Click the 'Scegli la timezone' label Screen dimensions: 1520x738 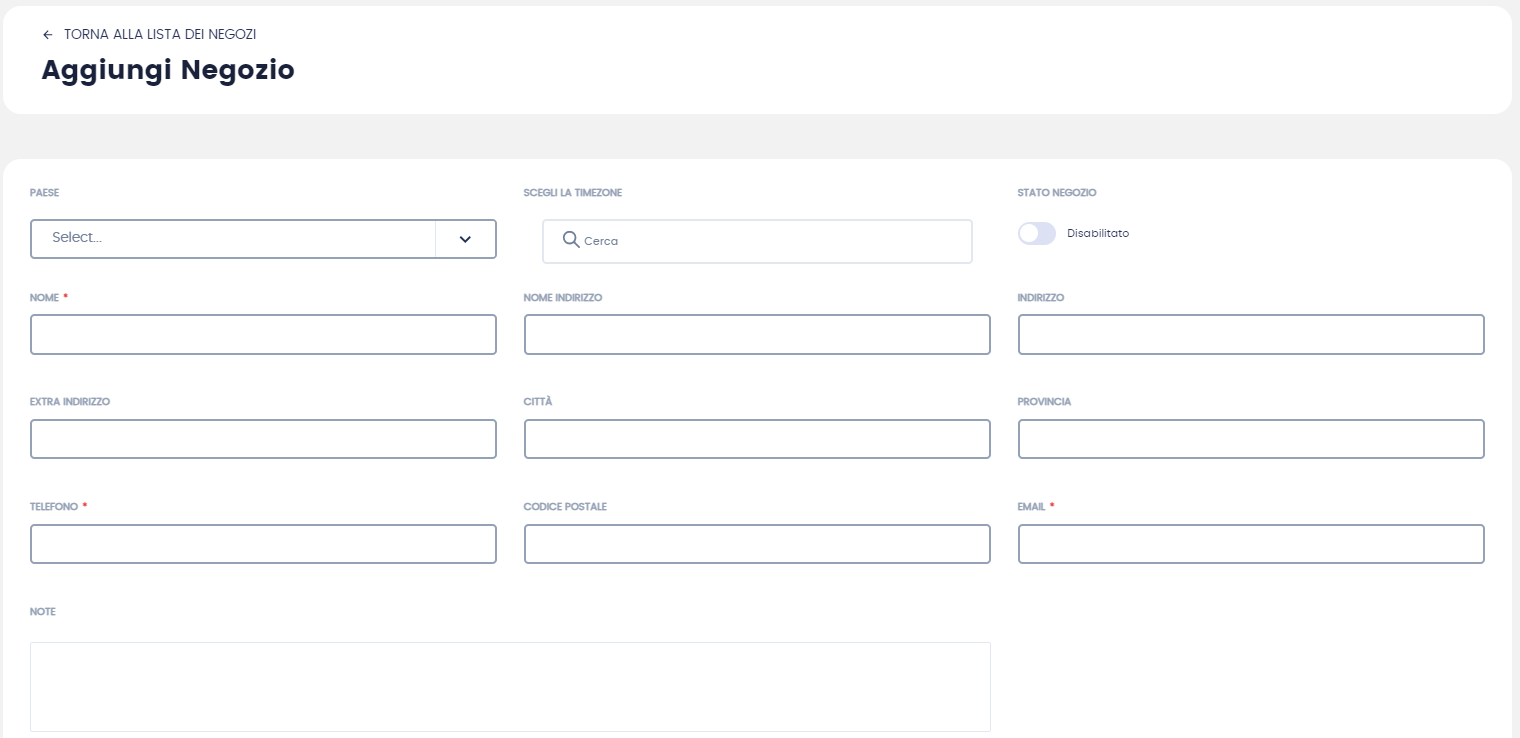pyautogui.click(x=572, y=193)
